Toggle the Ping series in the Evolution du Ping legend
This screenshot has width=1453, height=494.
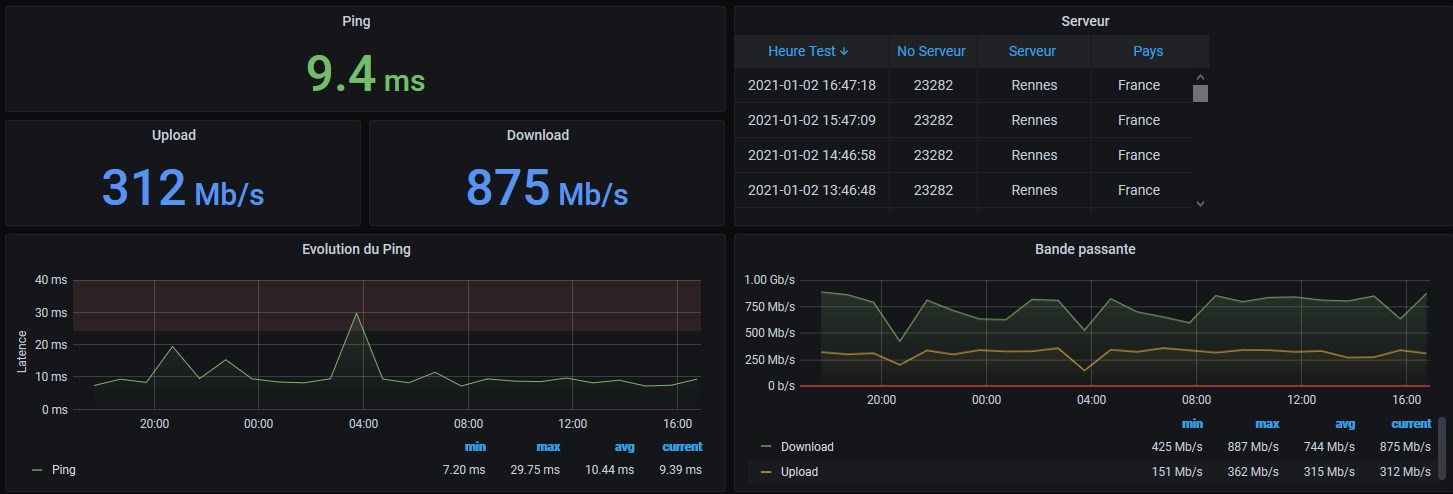pyautogui.click(x=64, y=469)
